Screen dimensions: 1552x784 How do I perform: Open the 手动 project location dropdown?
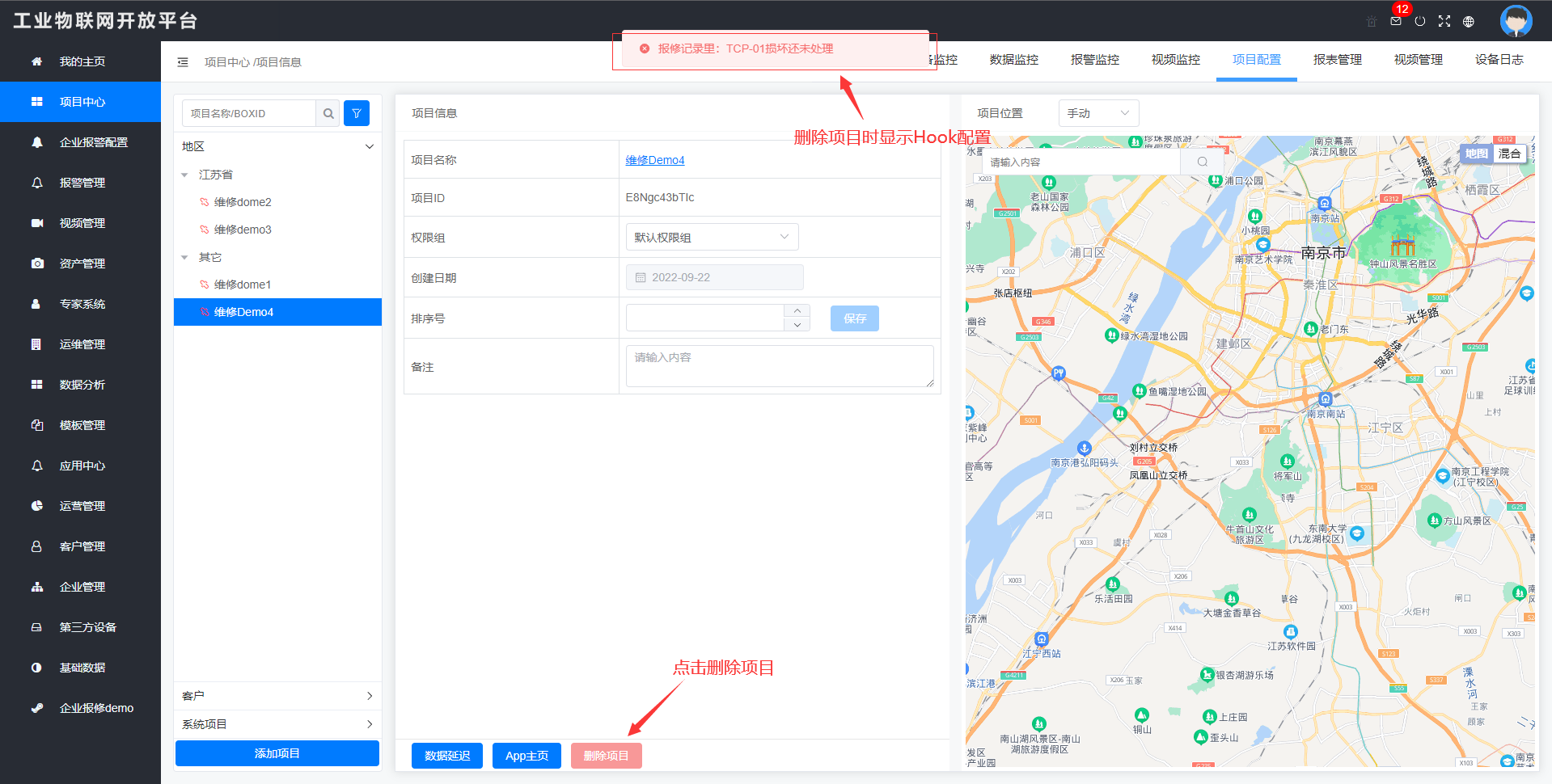pos(1097,113)
